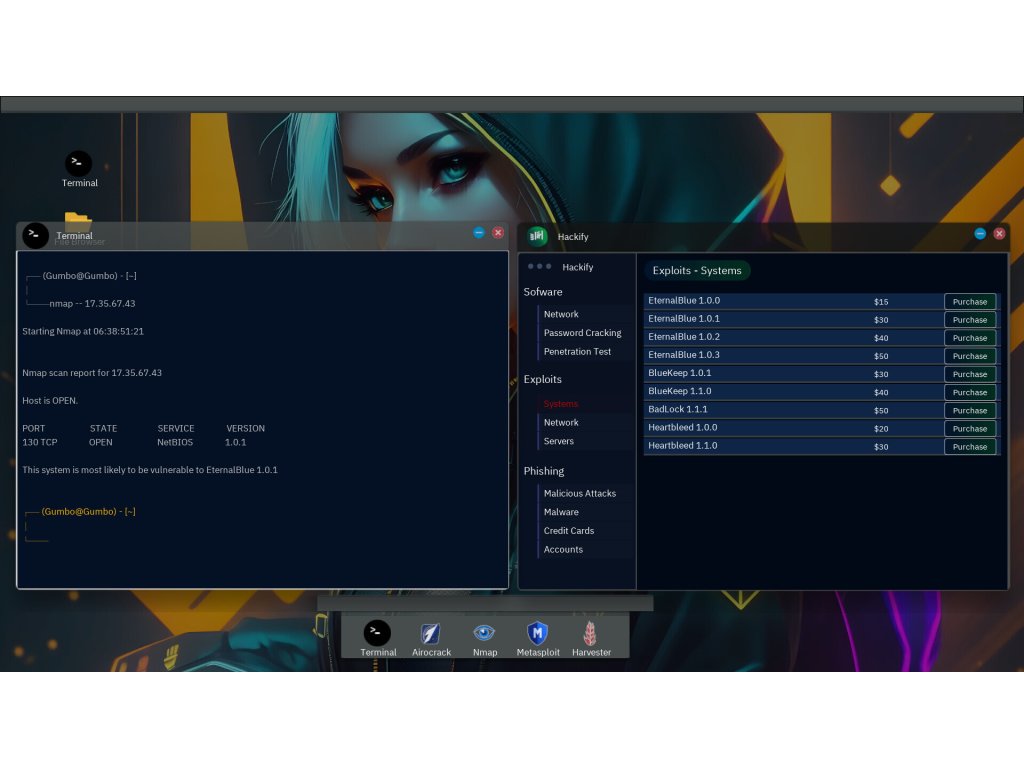Screen dimensions: 1024x768
Task: Purchase EternalBlue 1.0.3 exploit
Action: (x=970, y=356)
